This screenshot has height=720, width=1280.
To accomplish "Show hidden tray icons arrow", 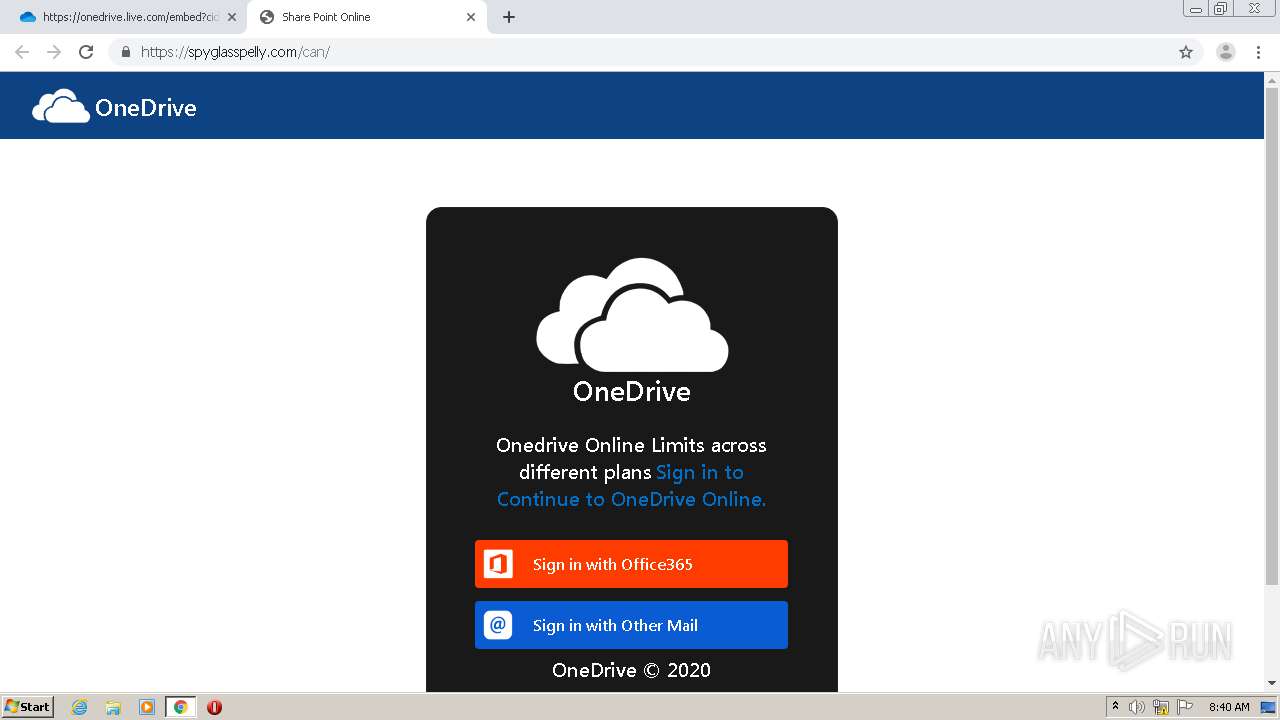I will point(1115,706).
